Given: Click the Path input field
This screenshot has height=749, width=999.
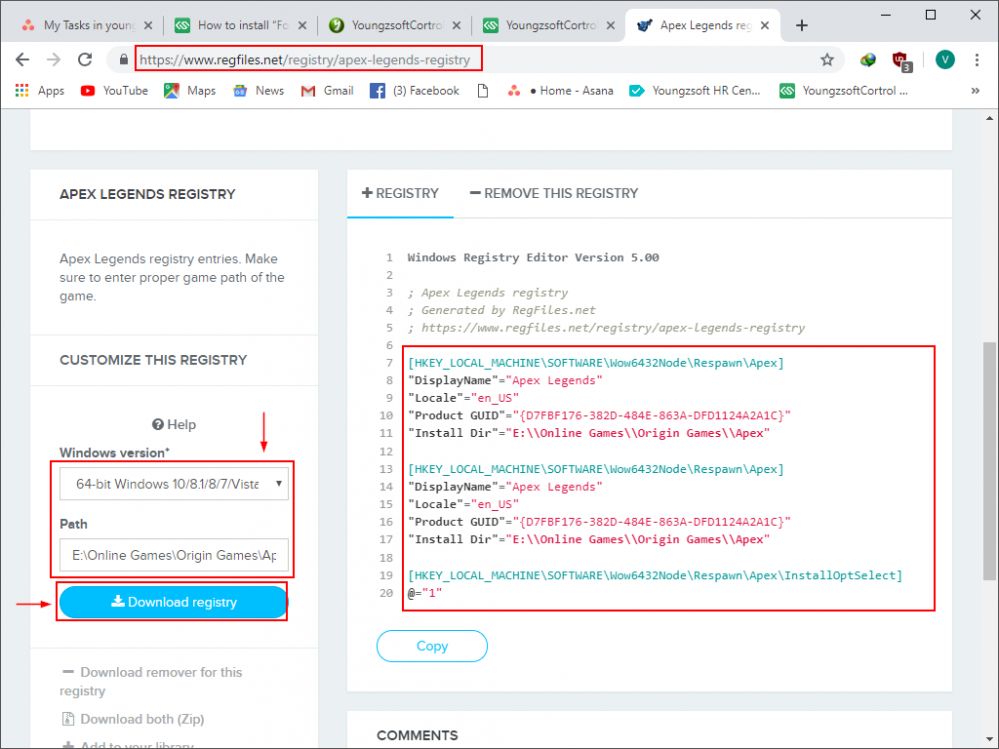Looking at the screenshot, I should click(x=174, y=555).
